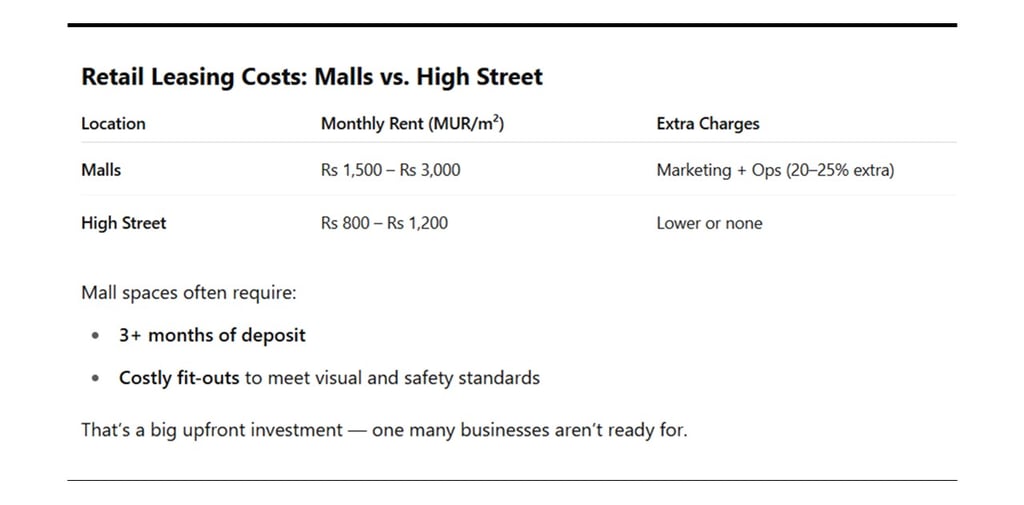Click the Malls row label
The height and width of the screenshot is (505, 1024).
pos(101,170)
